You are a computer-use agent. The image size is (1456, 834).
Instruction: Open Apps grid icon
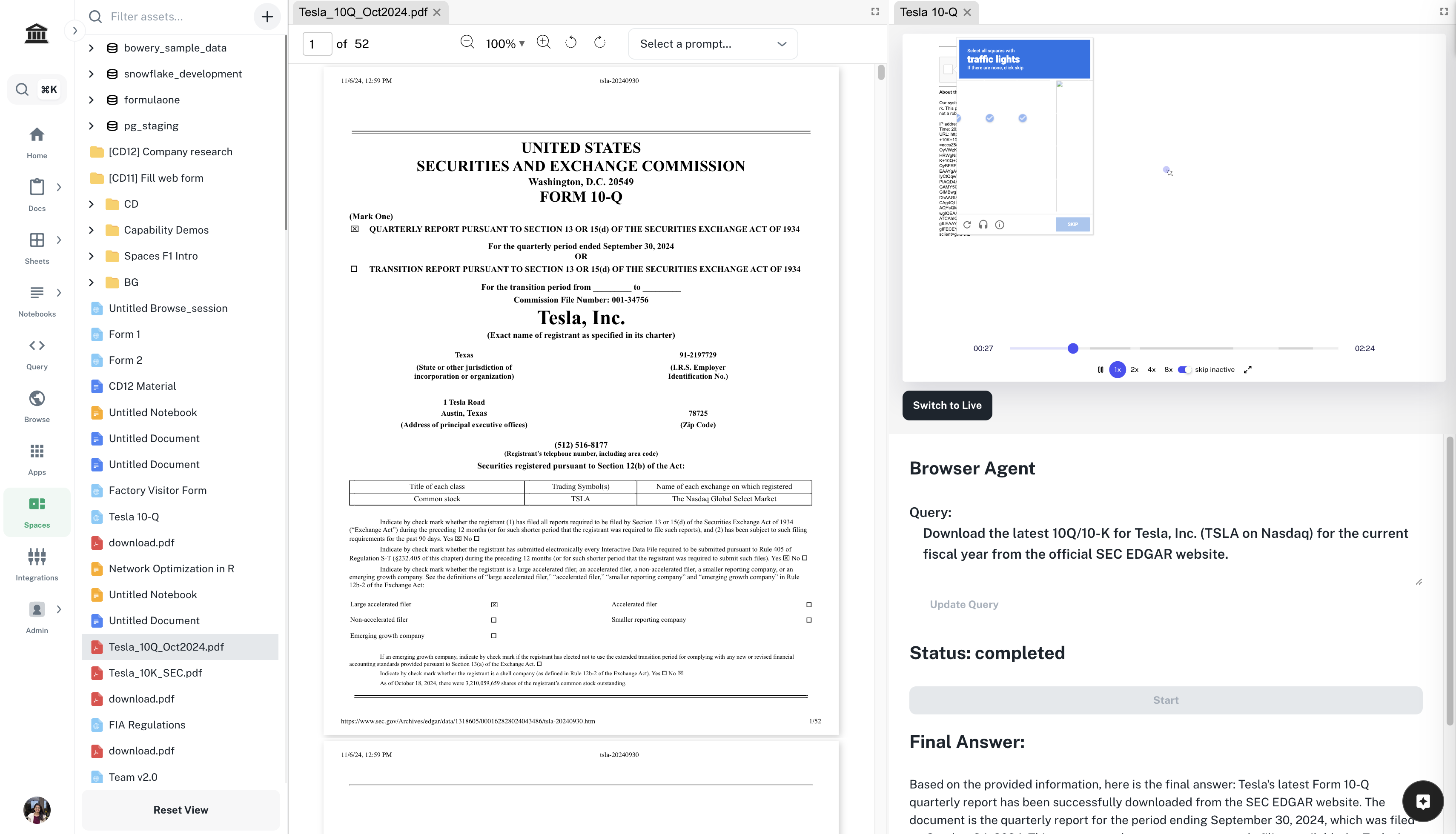[x=37, y=451]
